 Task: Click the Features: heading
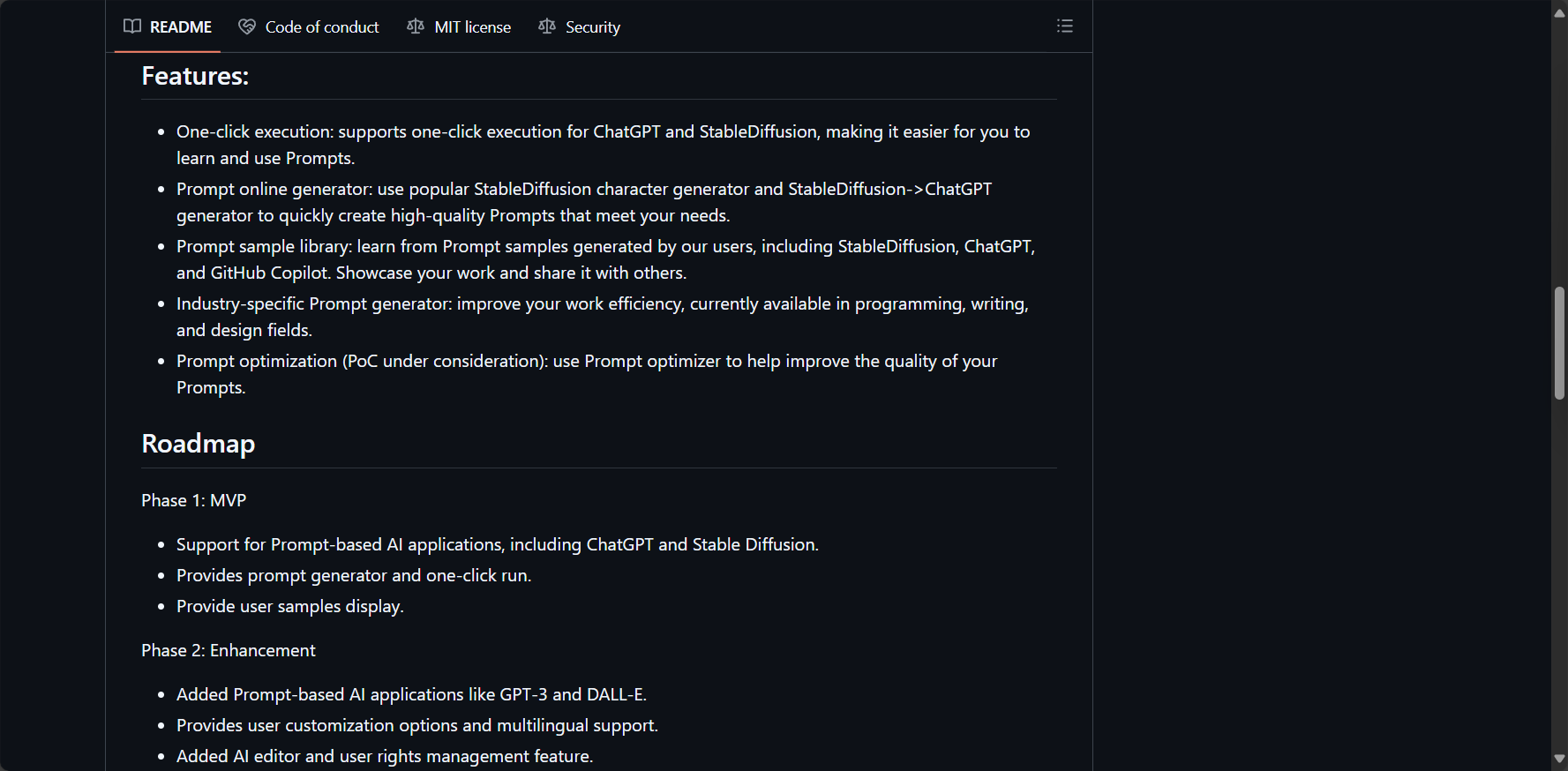[x=195, y=76]
